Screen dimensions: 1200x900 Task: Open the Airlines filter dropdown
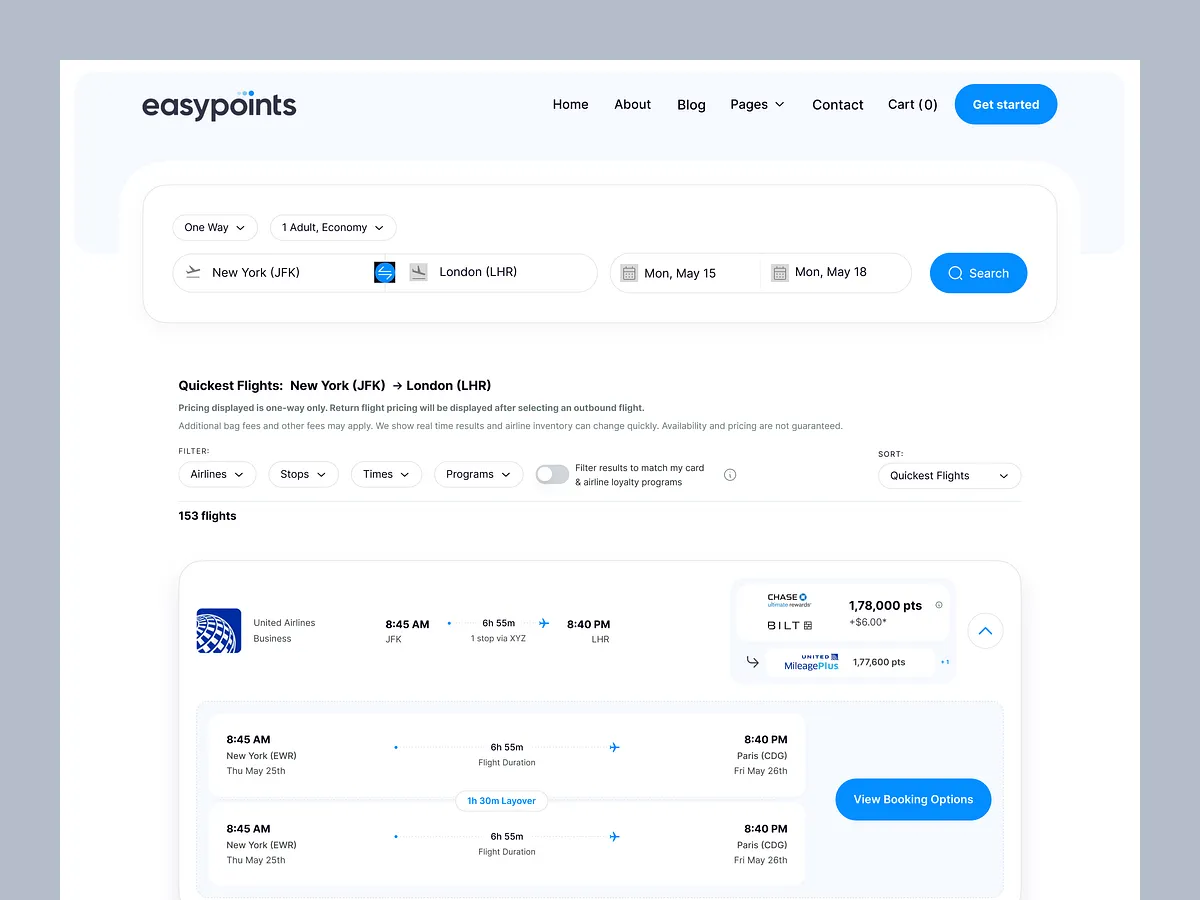(x=217, y=474)
